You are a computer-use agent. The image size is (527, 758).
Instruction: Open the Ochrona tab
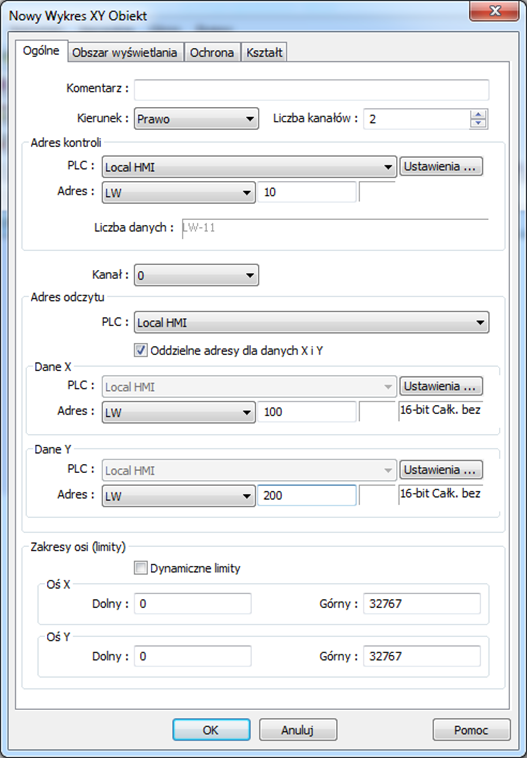[212, 53]
